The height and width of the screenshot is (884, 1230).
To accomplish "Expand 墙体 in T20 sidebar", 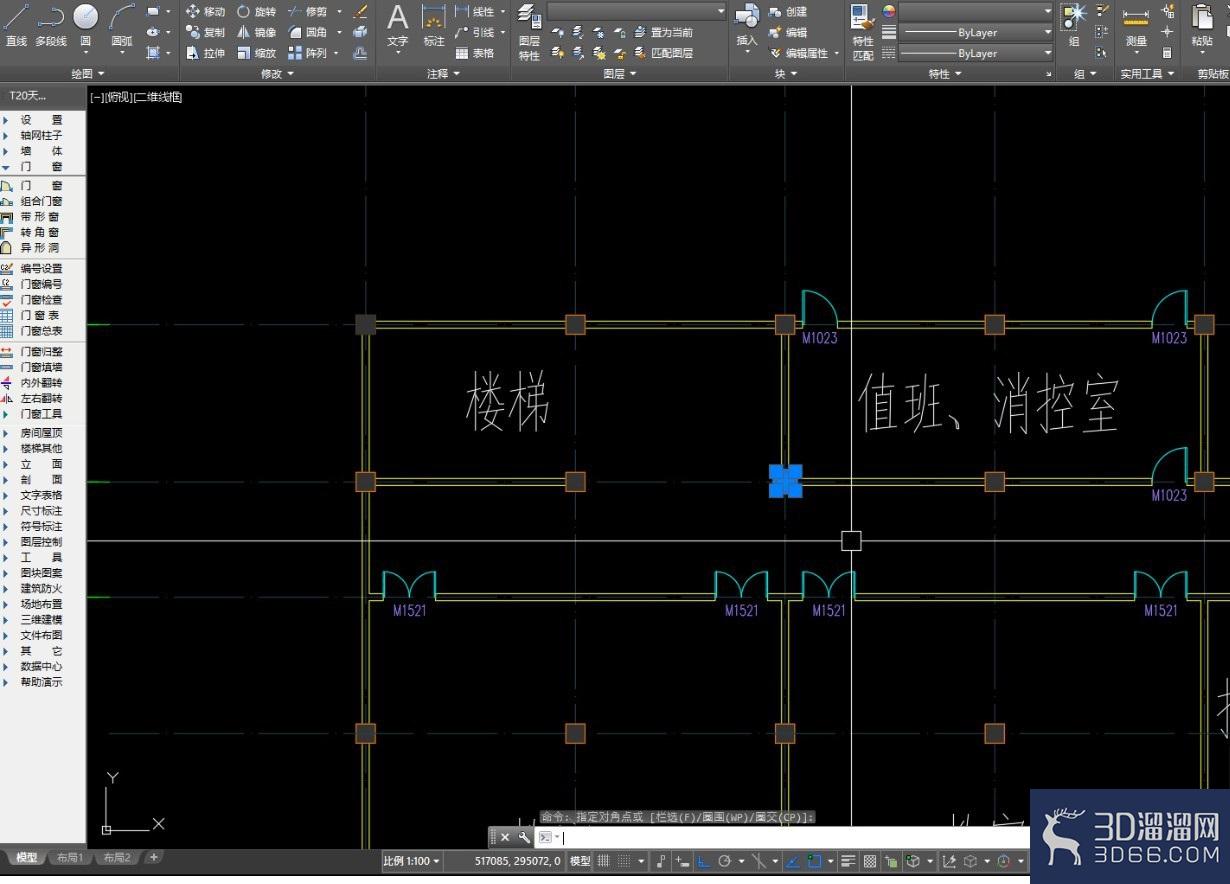I will (x=42, y=151).
